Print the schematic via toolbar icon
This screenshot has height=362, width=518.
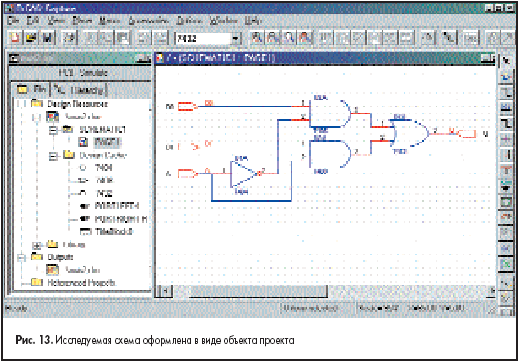[x=69, y=38]
